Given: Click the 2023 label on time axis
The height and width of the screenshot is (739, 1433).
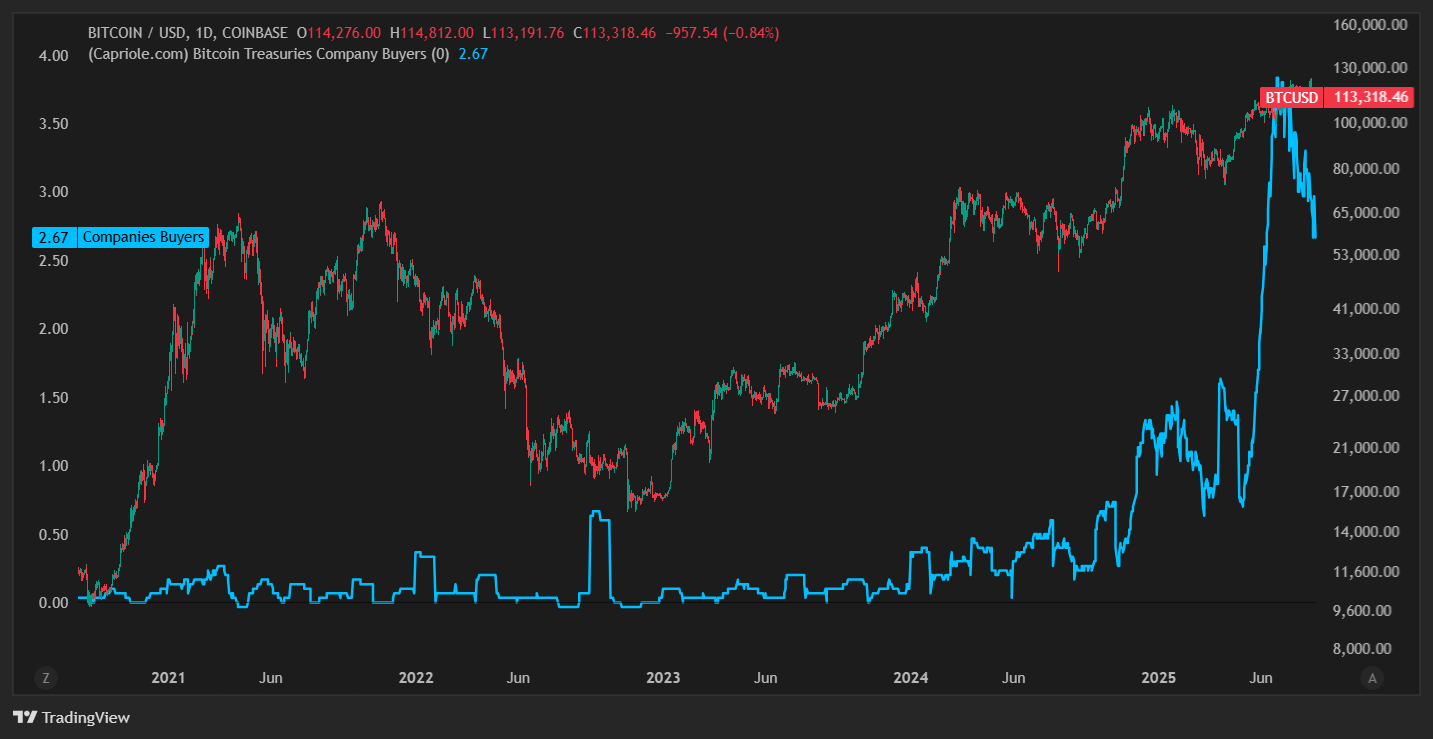Looking at the screenshot, I should coord(663,678).
